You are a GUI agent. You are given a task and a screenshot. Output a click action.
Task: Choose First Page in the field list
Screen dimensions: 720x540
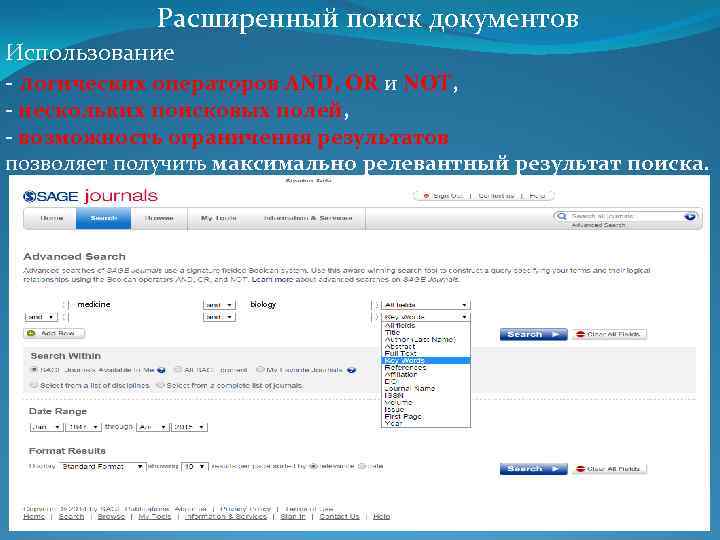point(426,416)
